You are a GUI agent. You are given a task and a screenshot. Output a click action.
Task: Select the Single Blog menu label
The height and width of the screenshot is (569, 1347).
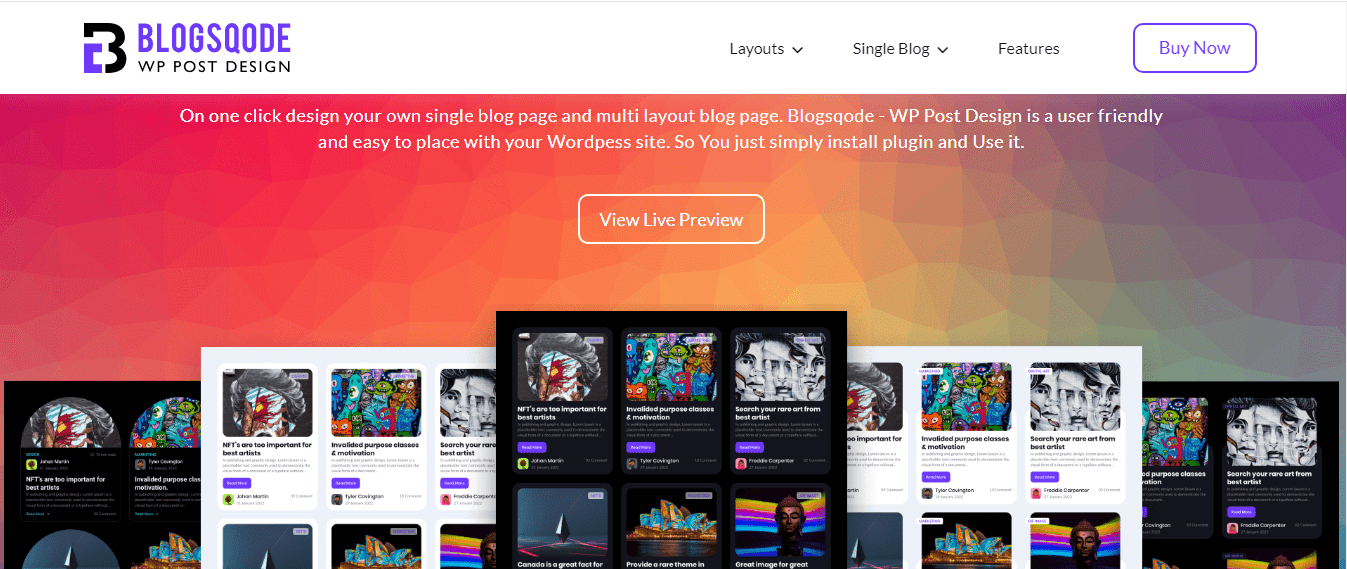coord(891,48)
